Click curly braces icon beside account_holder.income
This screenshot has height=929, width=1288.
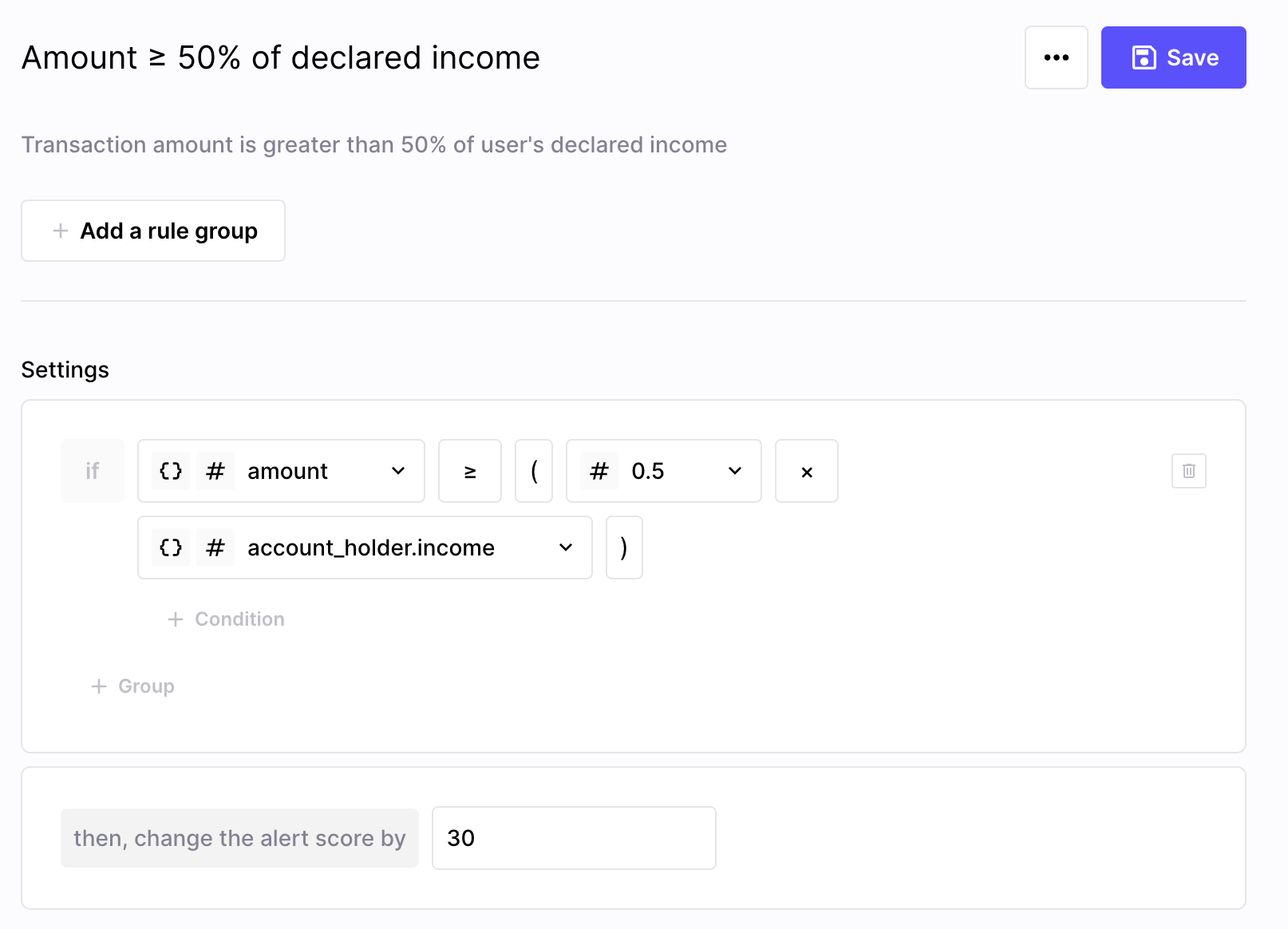(171, 548)
